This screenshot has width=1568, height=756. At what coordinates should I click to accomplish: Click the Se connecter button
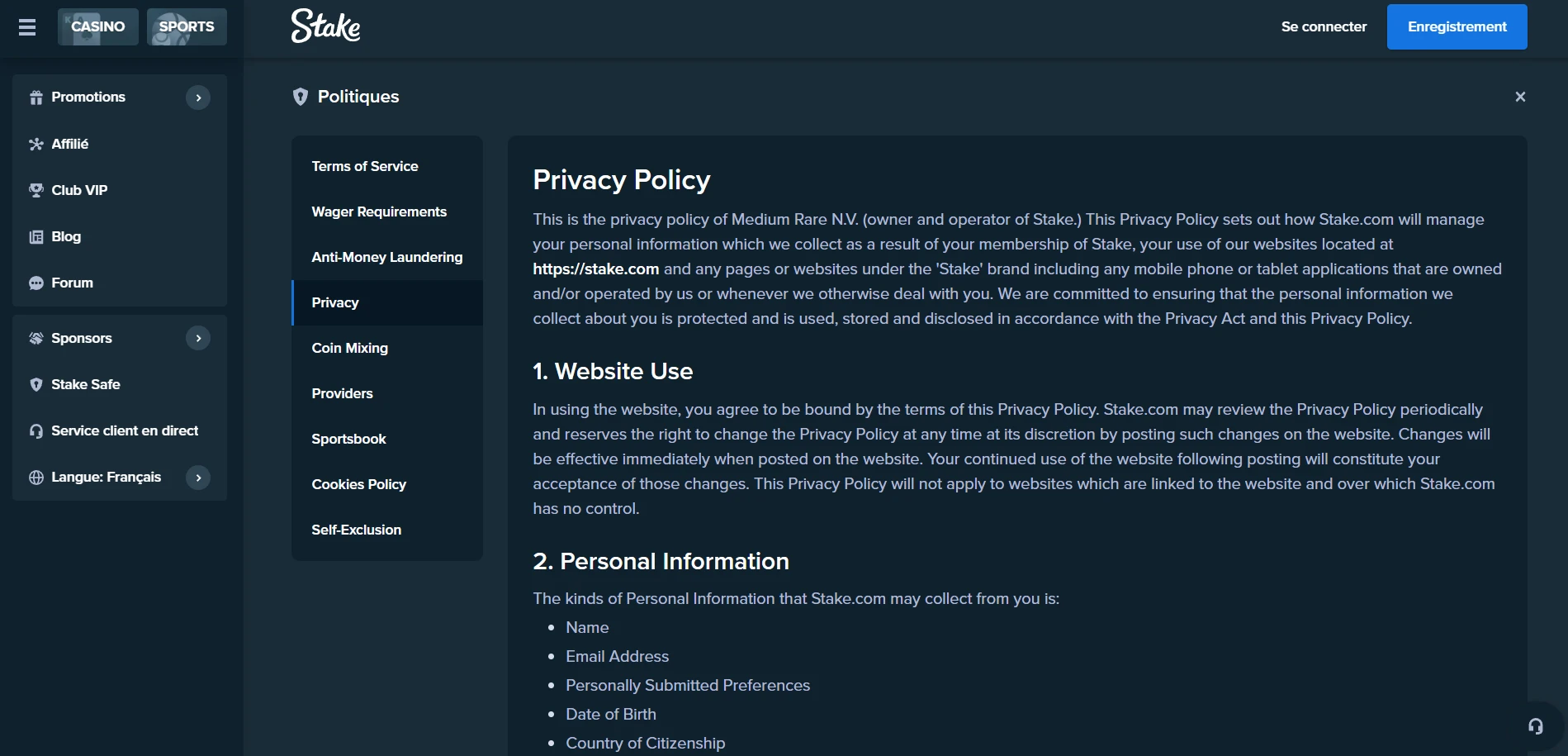click(x=1324, y=26)
